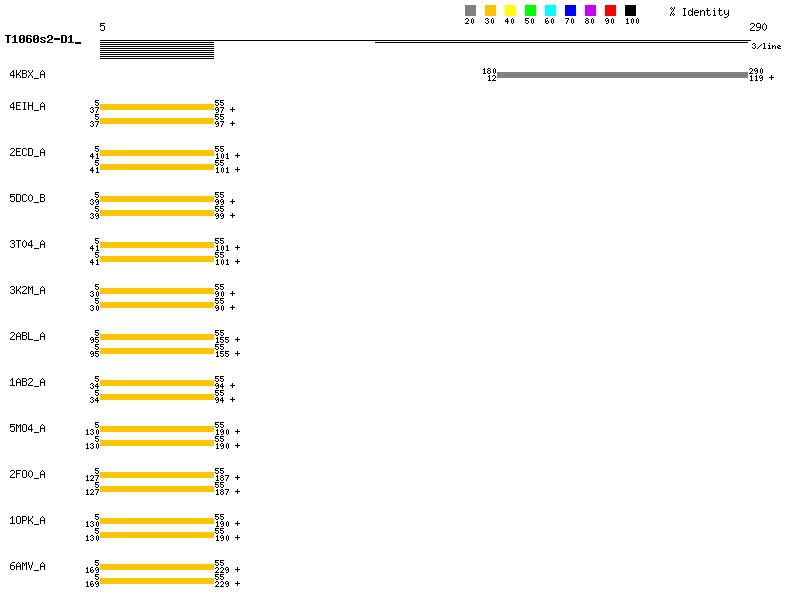Click the striped query coverage block at top
Viewport: 800px width, 600px height.
(x=157, y=50)
